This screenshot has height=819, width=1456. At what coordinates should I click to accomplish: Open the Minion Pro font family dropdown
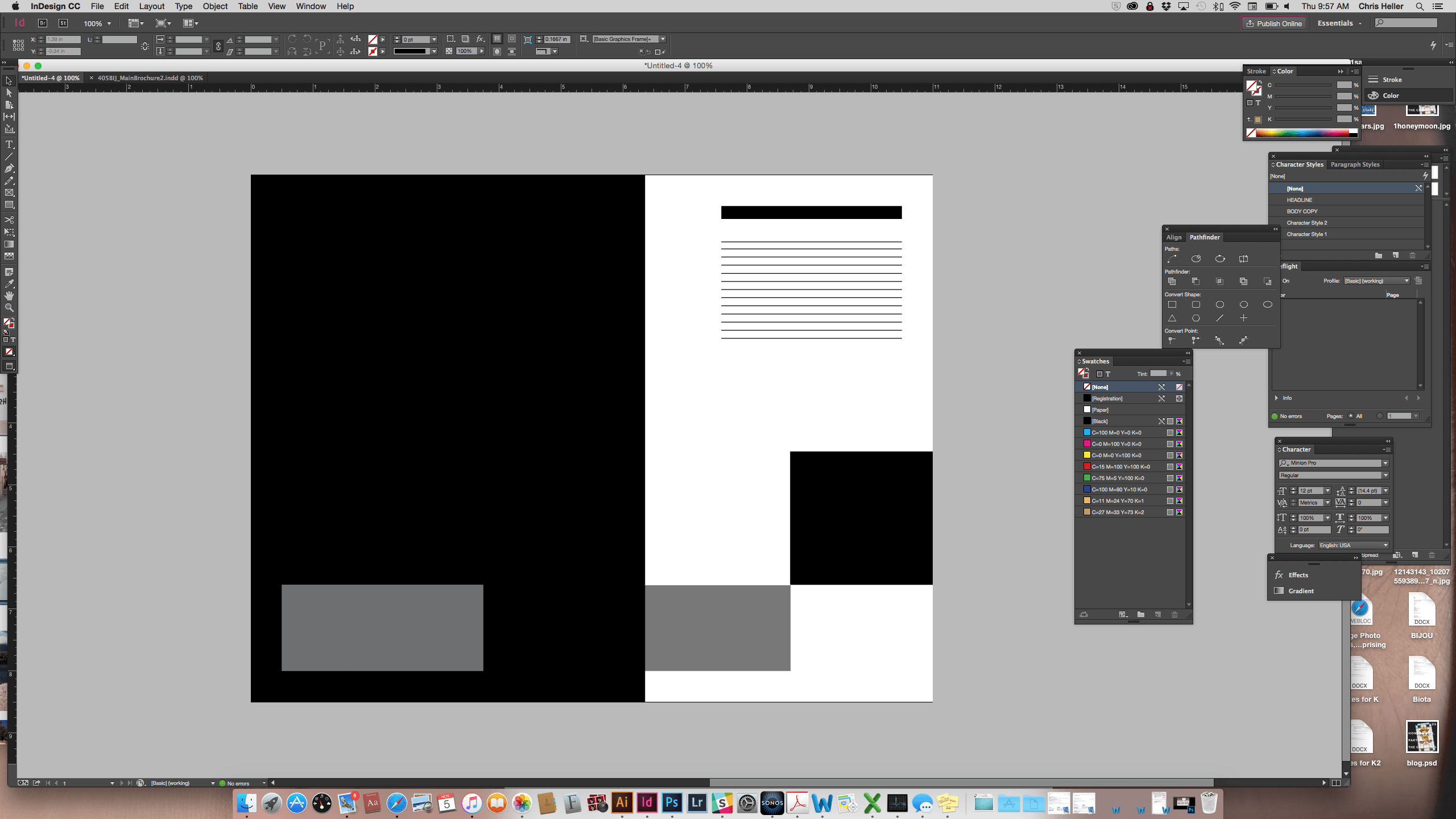point(1385,463)
